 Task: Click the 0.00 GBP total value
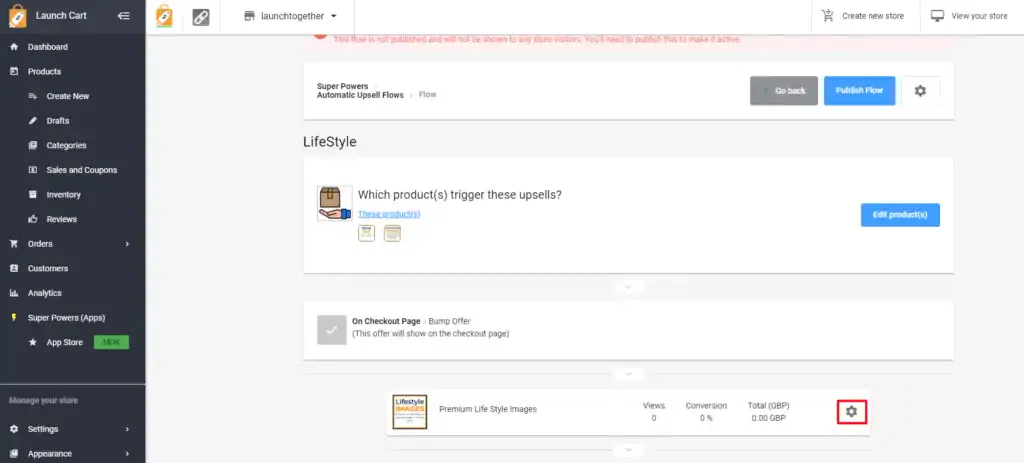(x=769, y=418)
